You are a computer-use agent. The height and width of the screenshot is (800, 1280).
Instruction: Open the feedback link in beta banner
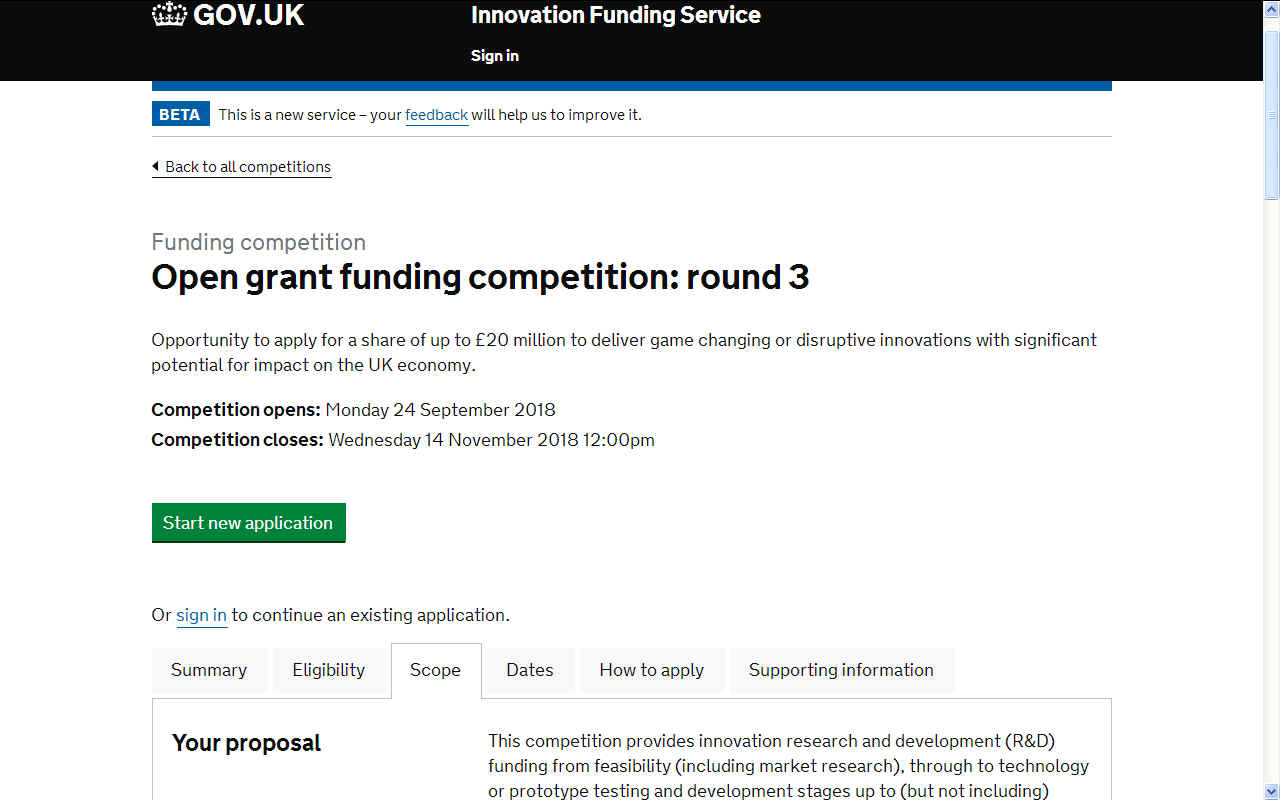click(x=436, y=115)
